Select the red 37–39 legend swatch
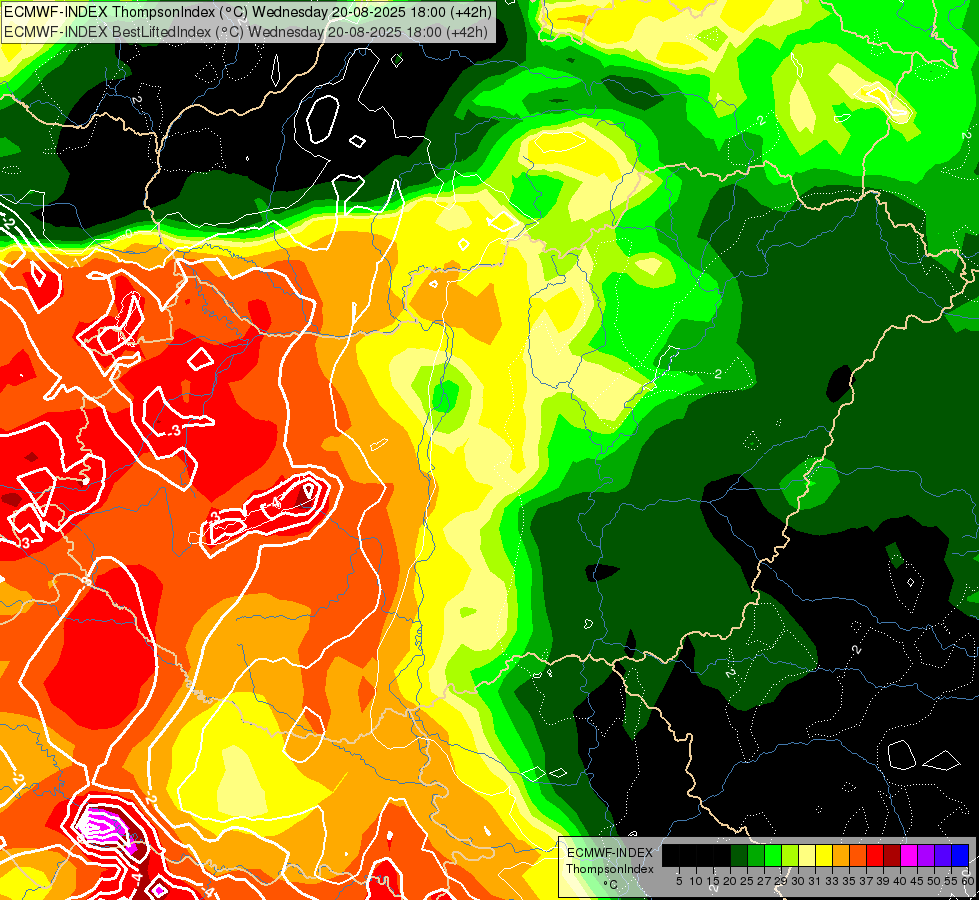The height and width of the screenshot is (900, 979). click(x=875, y=855)
